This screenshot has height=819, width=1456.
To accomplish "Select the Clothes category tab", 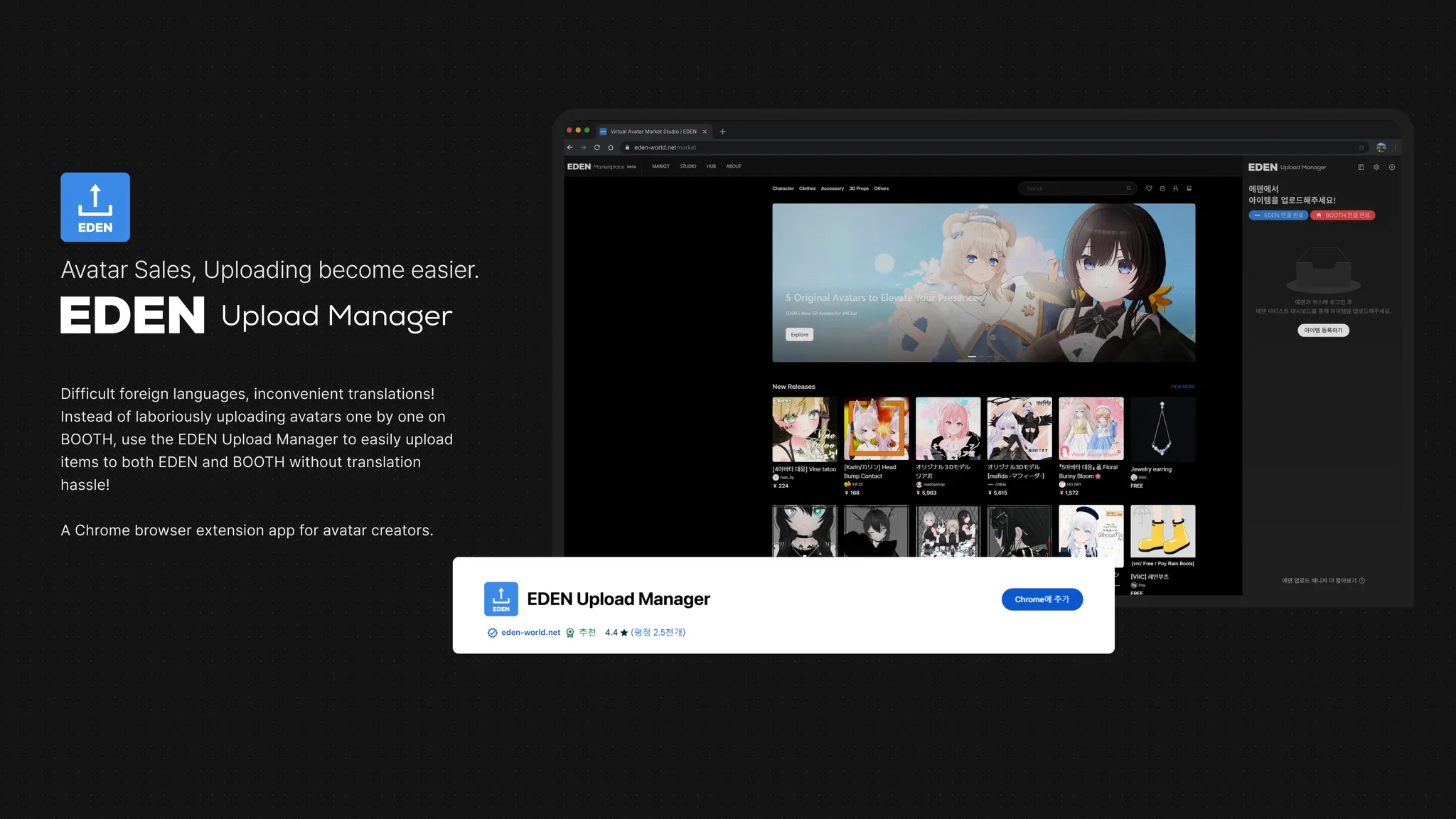I will [x=807, y=188].
